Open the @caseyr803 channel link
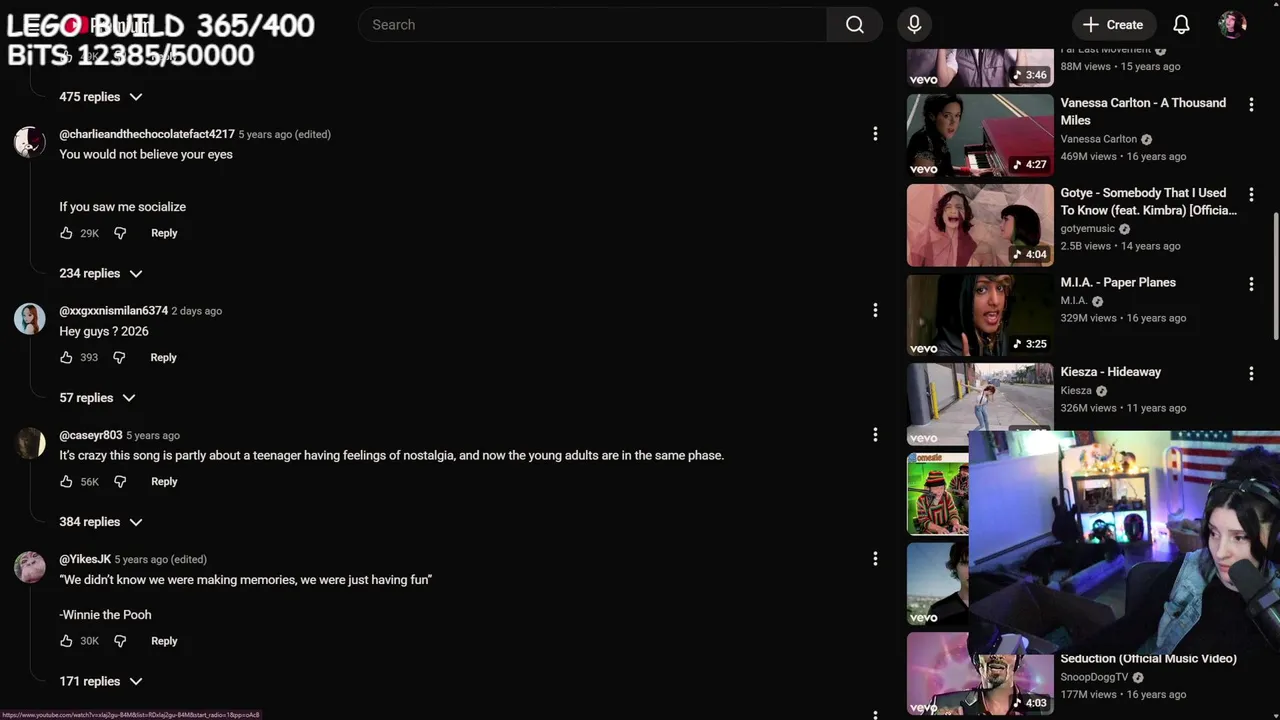Viewport: 1280px width, 720px height. click(91, 435)
